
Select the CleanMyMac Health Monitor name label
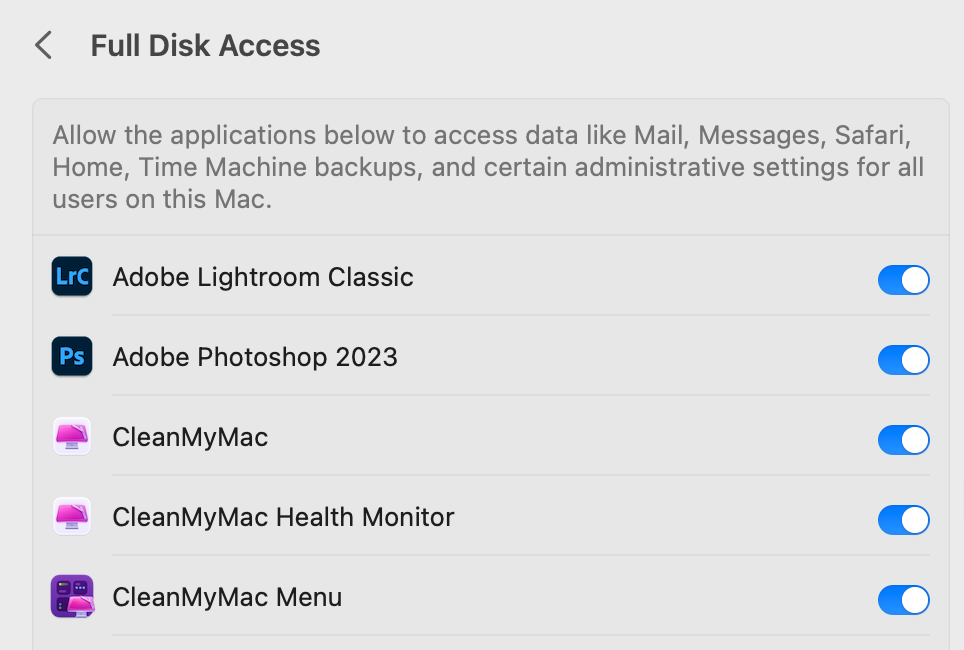coord(283,517)
